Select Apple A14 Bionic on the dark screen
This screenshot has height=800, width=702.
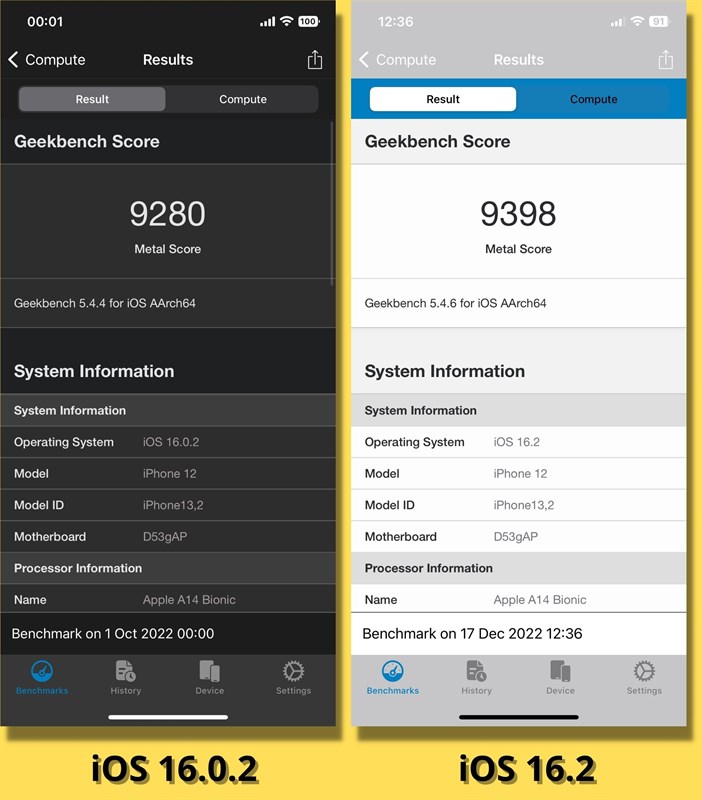coord(189,599)
